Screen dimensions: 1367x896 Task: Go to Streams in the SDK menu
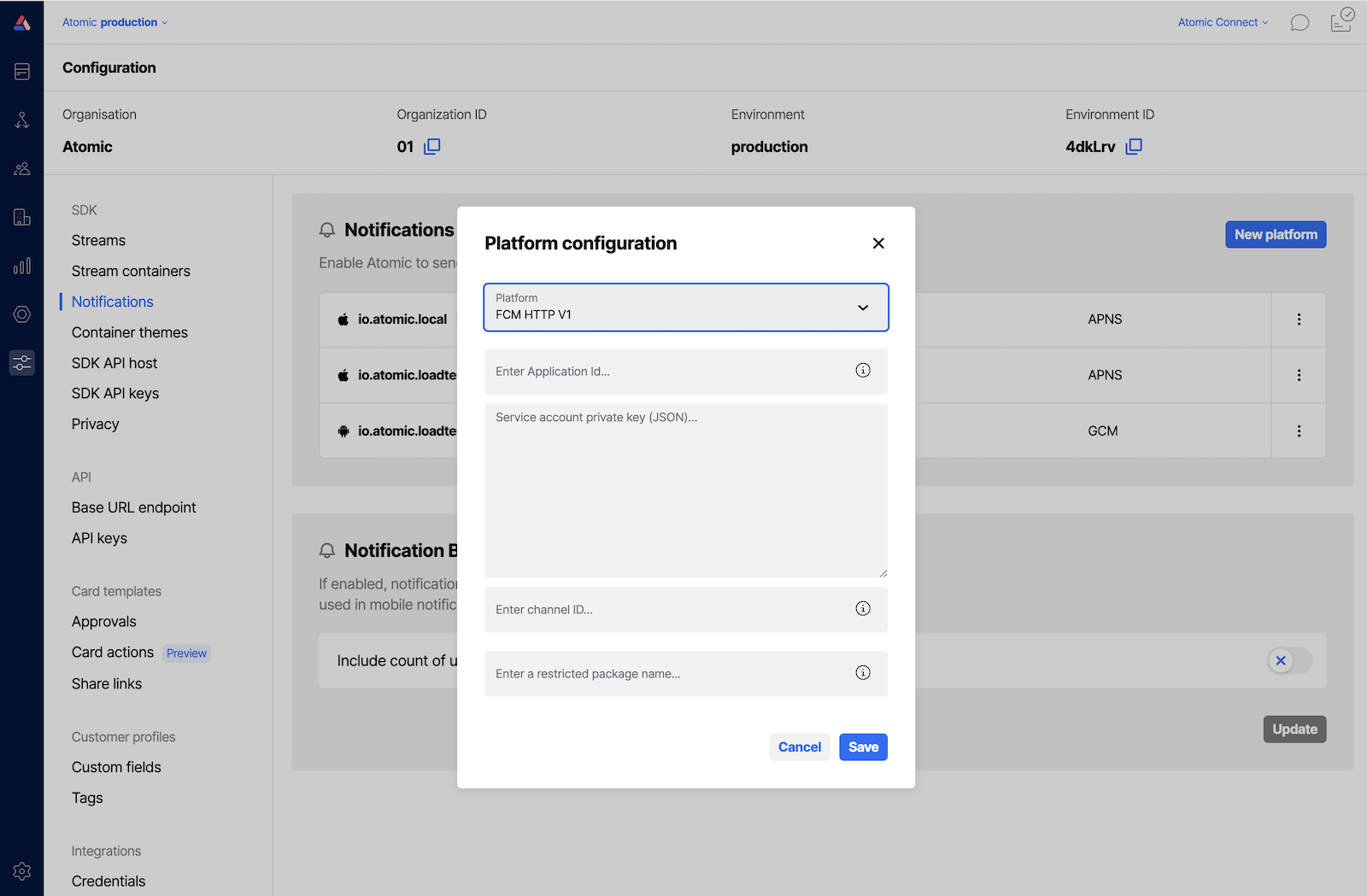point(98,241)
